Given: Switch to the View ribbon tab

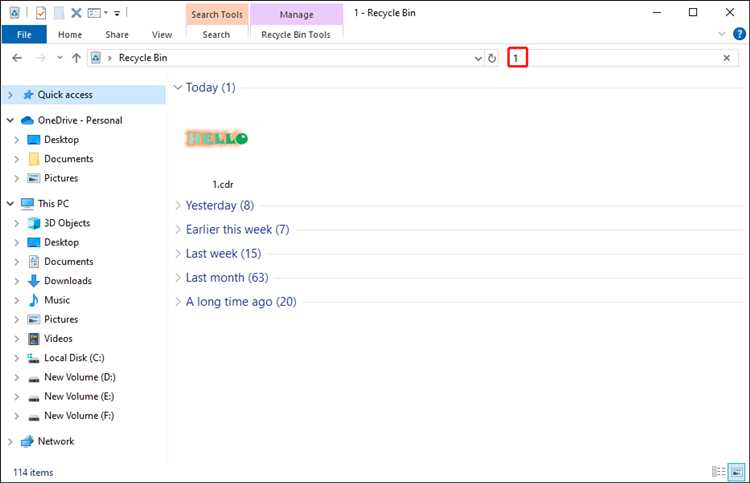Looking at the screenshot, I should (x=162, y=34).
